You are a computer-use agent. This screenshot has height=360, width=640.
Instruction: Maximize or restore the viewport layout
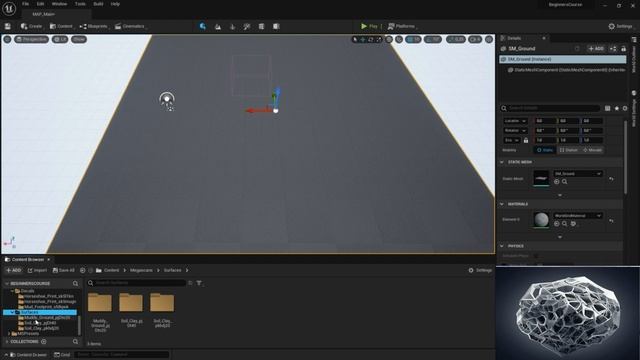click(x=489, y=40)
